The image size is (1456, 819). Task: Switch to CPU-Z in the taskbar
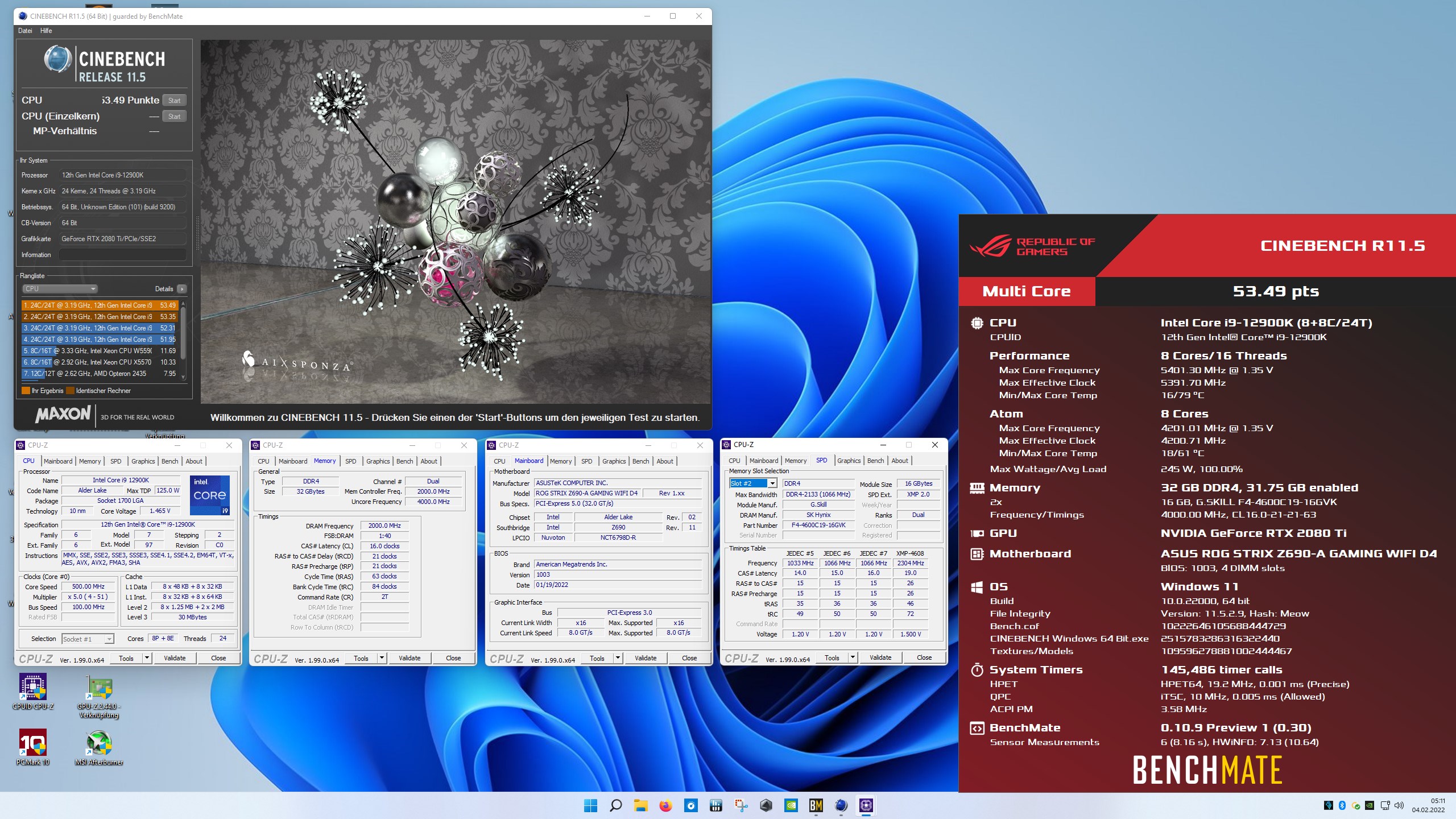pos(866,805)
